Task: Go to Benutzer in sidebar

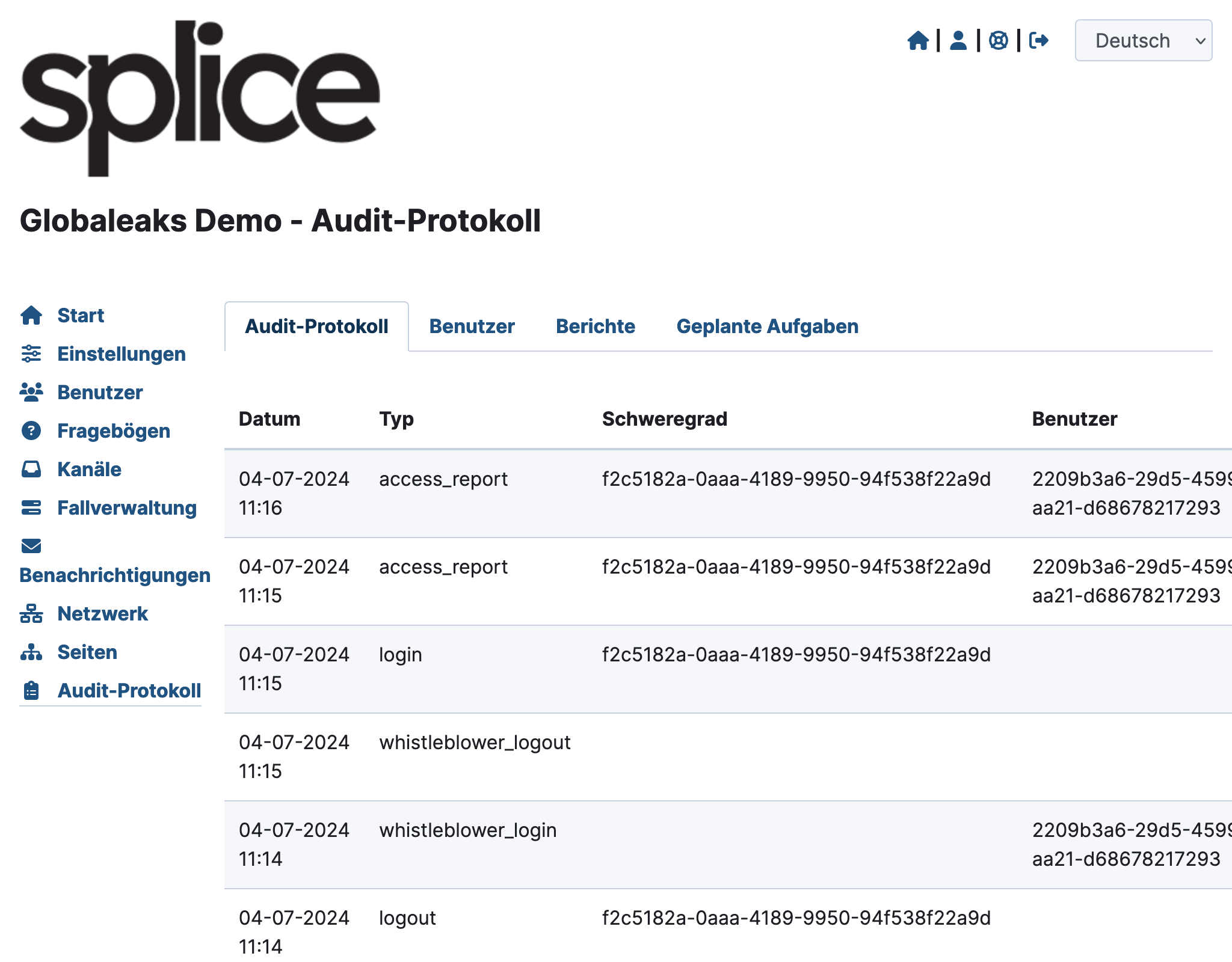Action: pyautogui.click(x=100, y=392)
